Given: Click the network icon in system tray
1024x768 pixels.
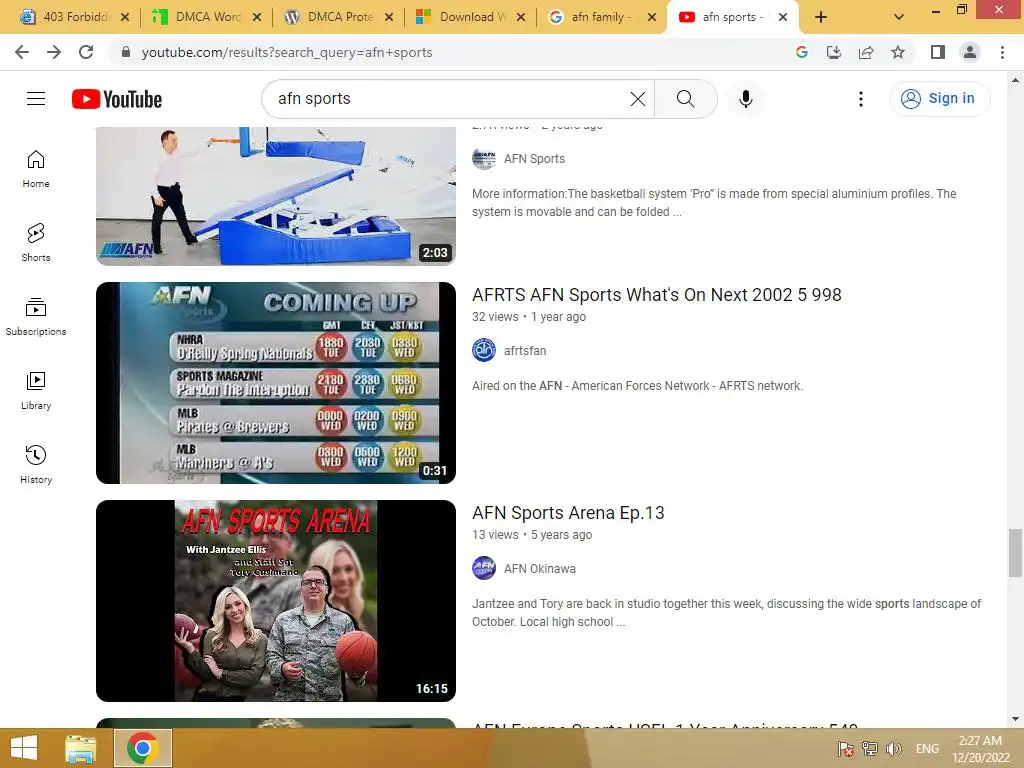Looking at the screenshot, I should [x=869, y=748].
